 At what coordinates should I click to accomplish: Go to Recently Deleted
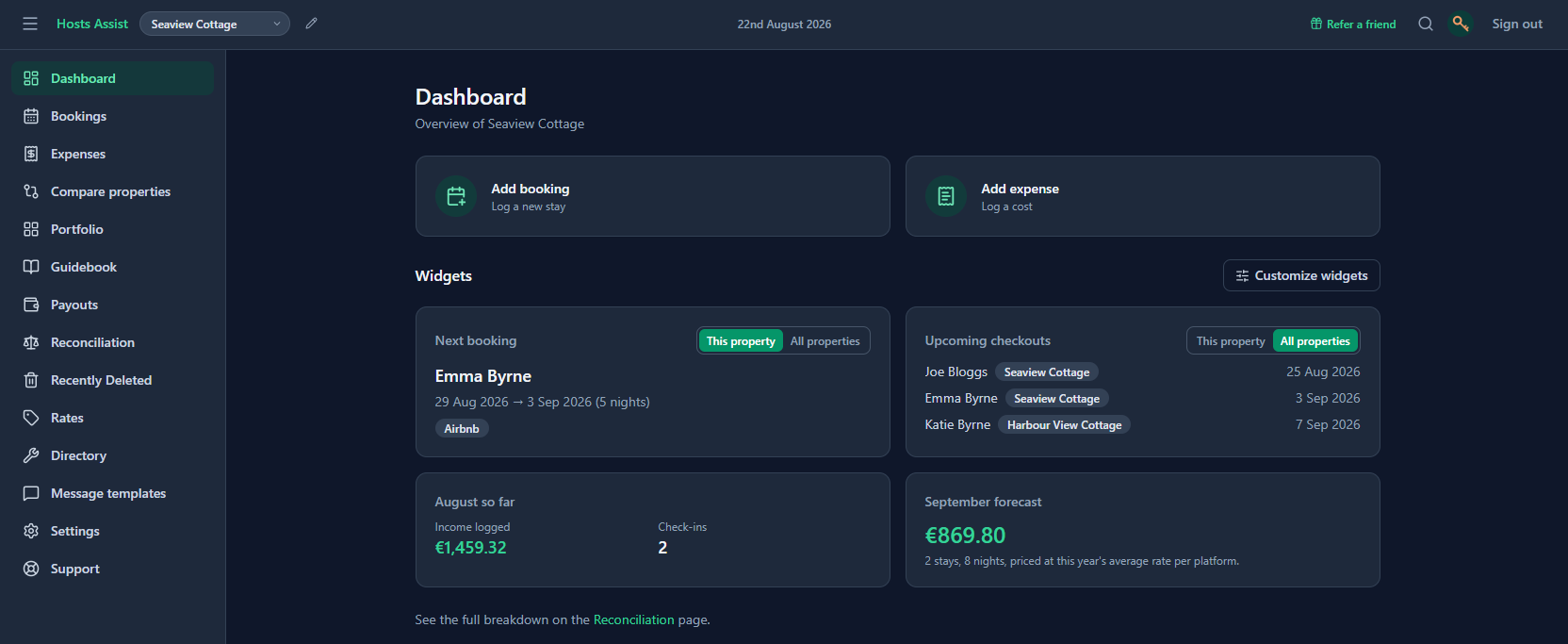coord(112,380)
